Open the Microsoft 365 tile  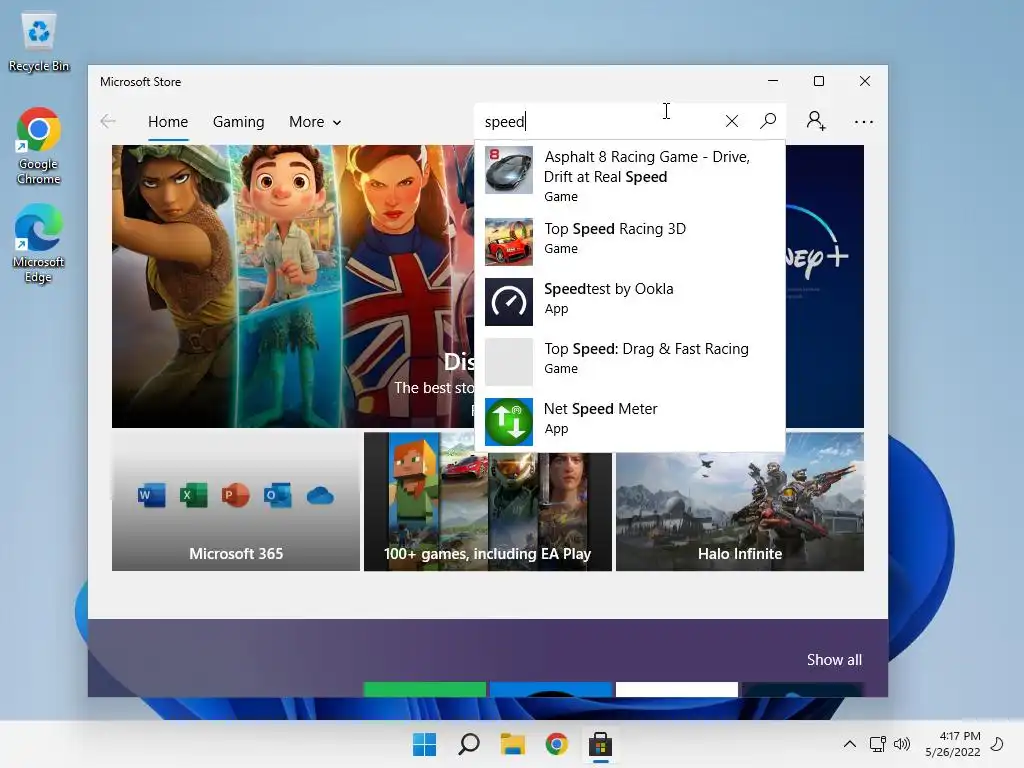click(x=236, y=502)
